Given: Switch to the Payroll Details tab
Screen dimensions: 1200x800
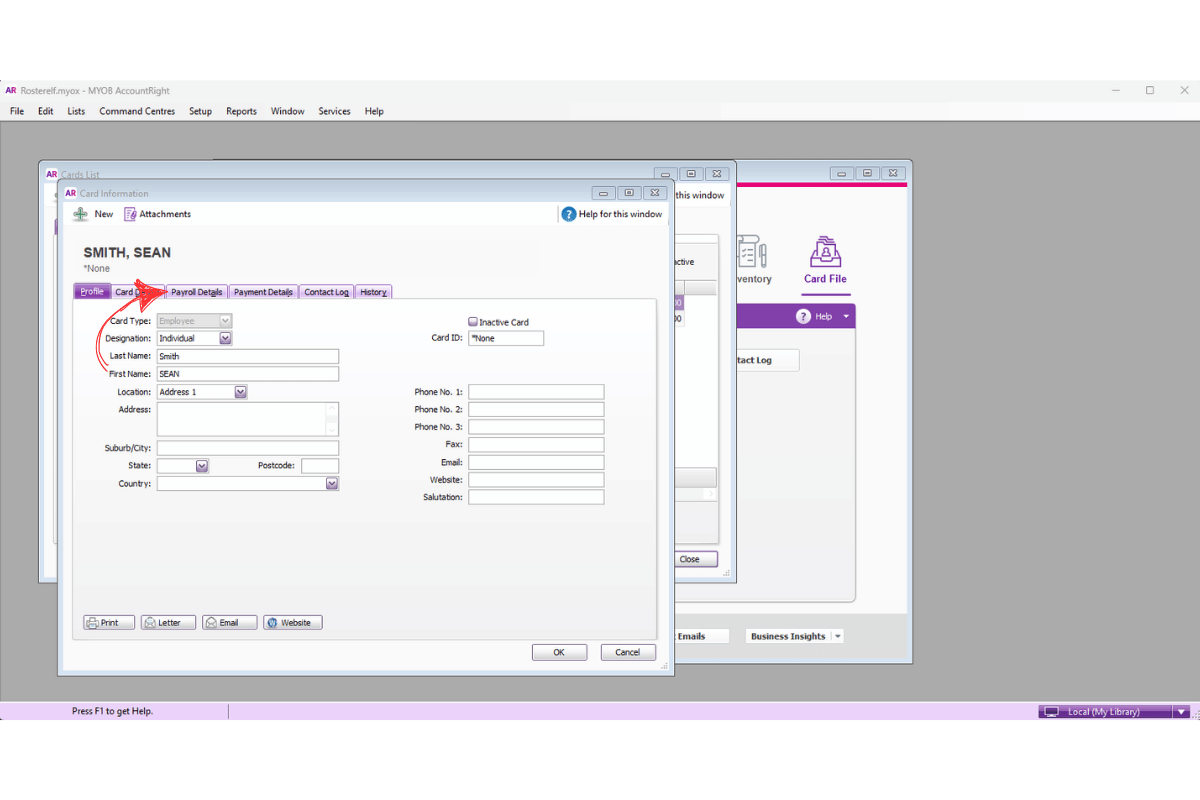Looking at the screenshot, I should point(197,292).
